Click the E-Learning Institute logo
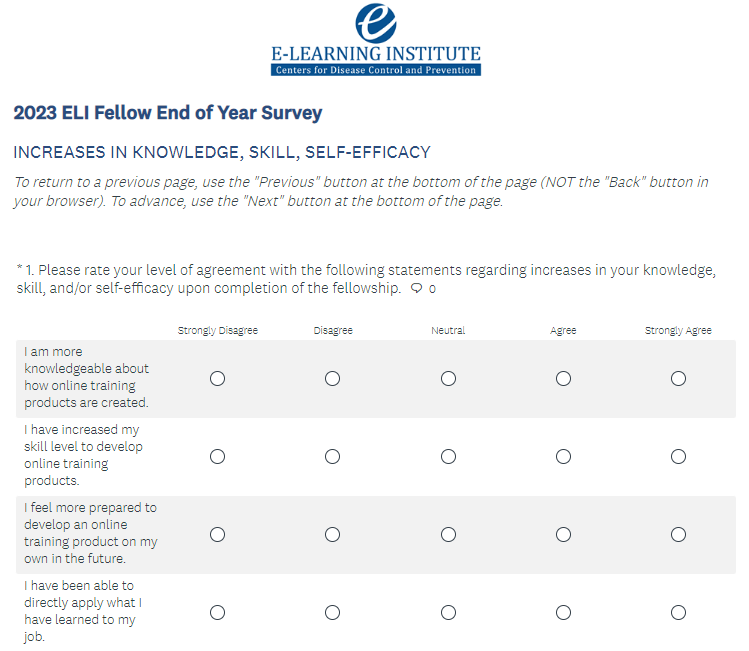Image resolution: width=749 pixels, height=651 pixels. click(x=375, y=40)
